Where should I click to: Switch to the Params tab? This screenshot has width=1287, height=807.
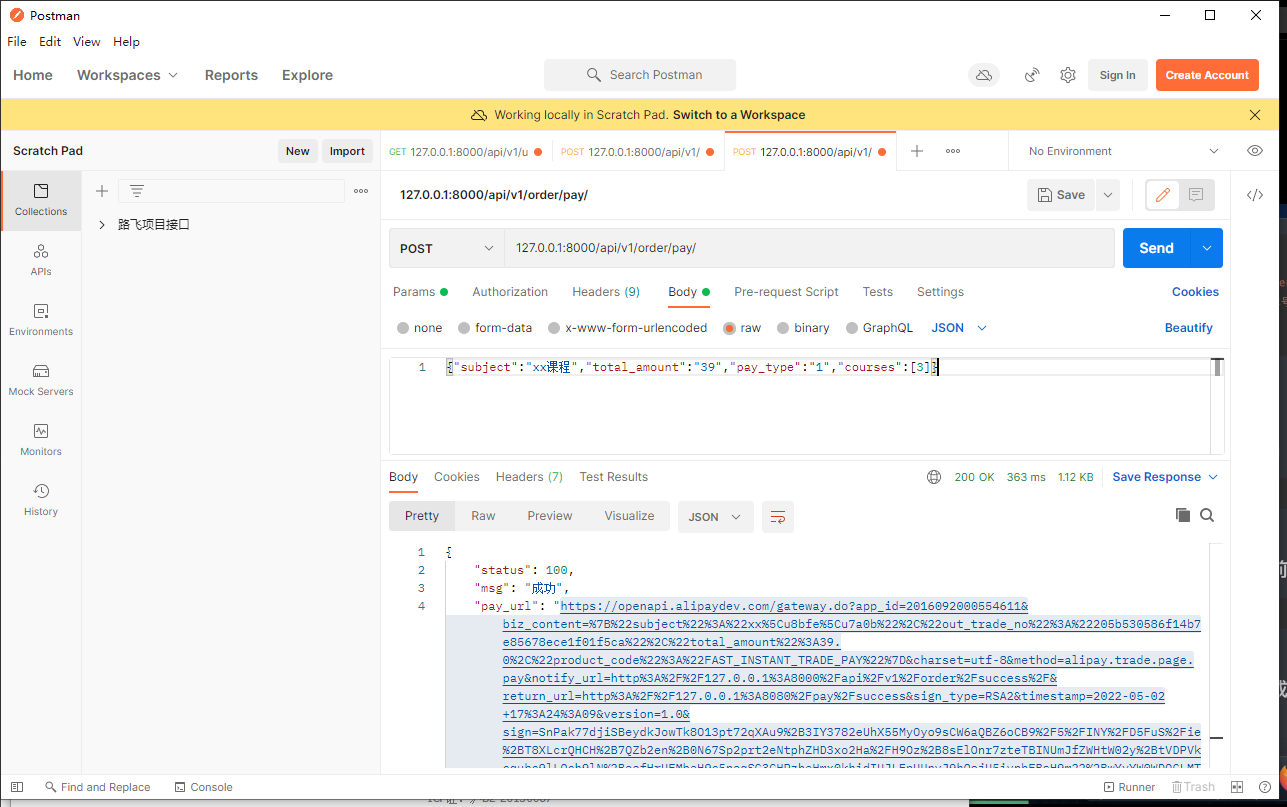(x=420, y=292)
